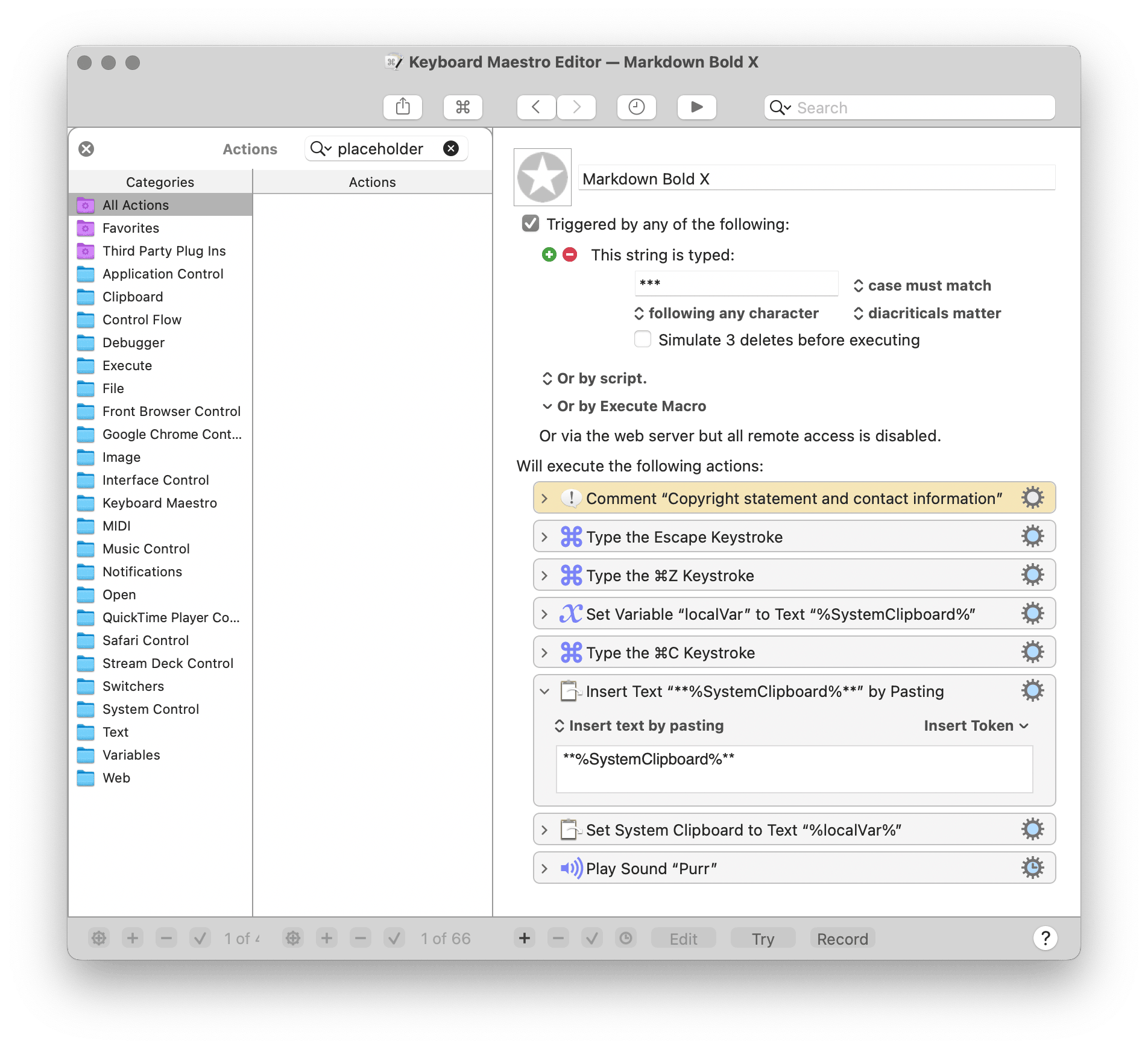Image resolution: width=1148 pixels, height=1049 pixels.
Task: Run the macro with the play button
Action: (x=697, y=107)
